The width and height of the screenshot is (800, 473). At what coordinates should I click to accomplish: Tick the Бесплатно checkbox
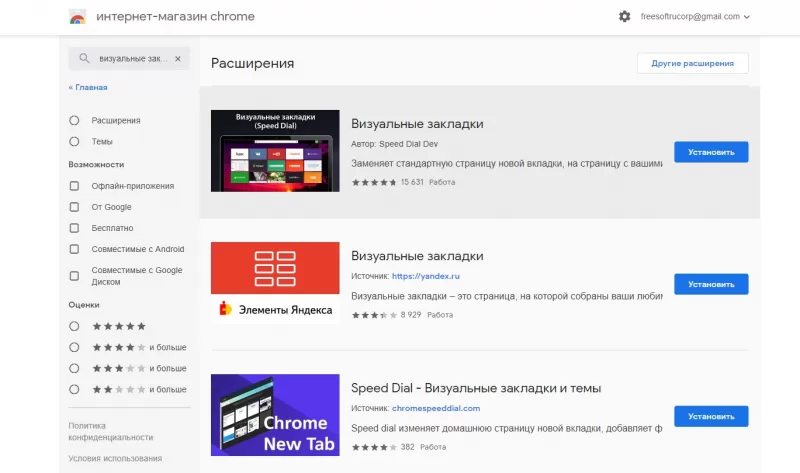tap(74, 228)
